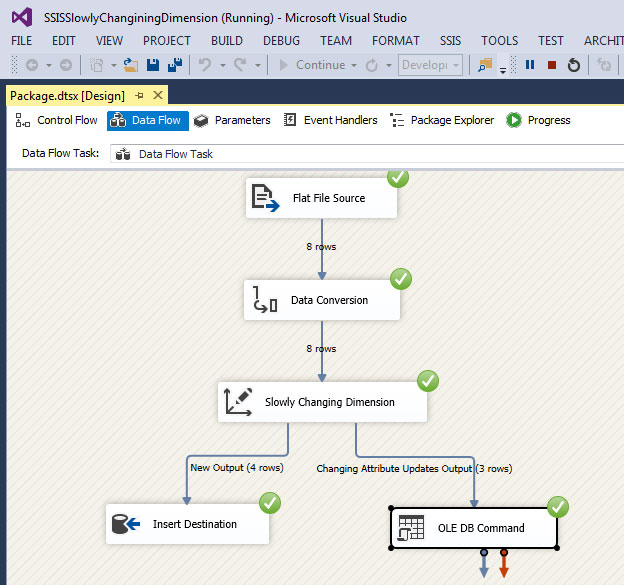Open the BUILD menu

pyautogui.click(x=227, y=41)
